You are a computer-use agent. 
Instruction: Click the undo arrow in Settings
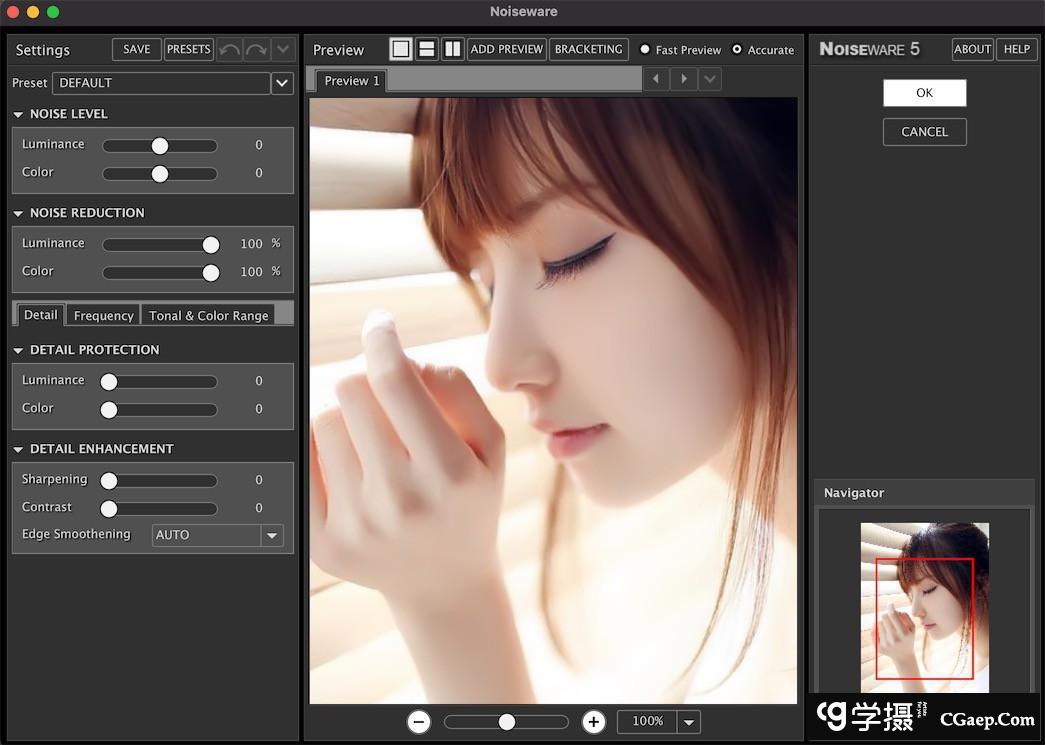pyautogui.click(x=230, y=49)
